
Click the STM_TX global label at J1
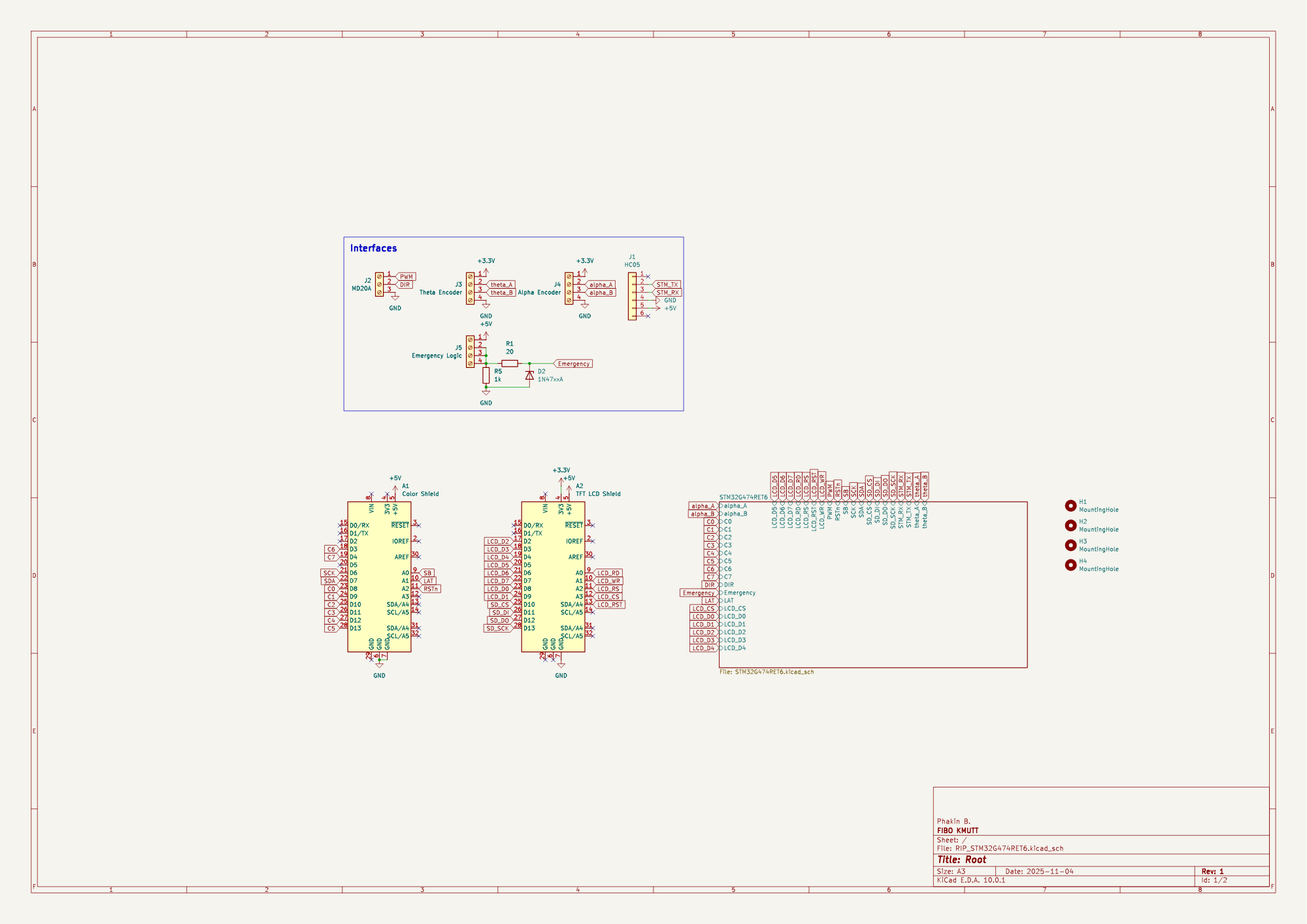click(667, 284)
